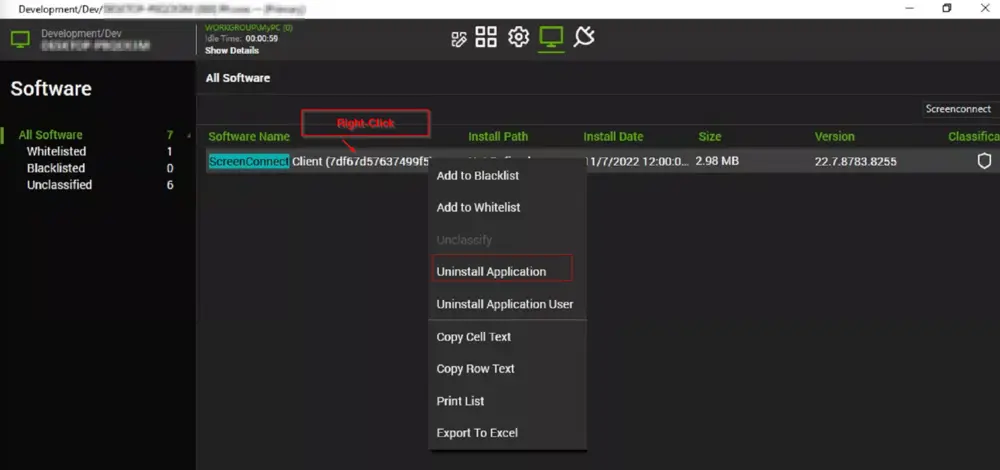Choose Add to Blacklist from context menu
This screenshot has width=1000, height=470.
click(478, 175)
